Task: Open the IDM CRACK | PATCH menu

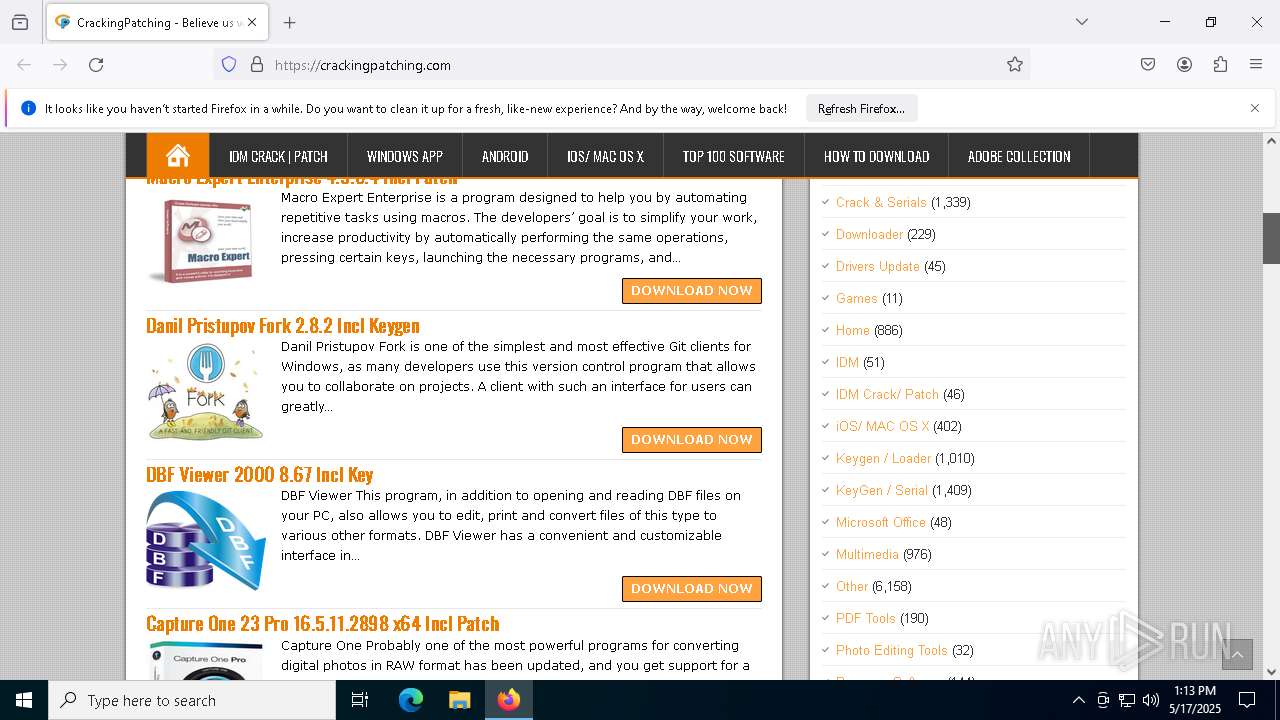Action: click(x=278, y=156)
